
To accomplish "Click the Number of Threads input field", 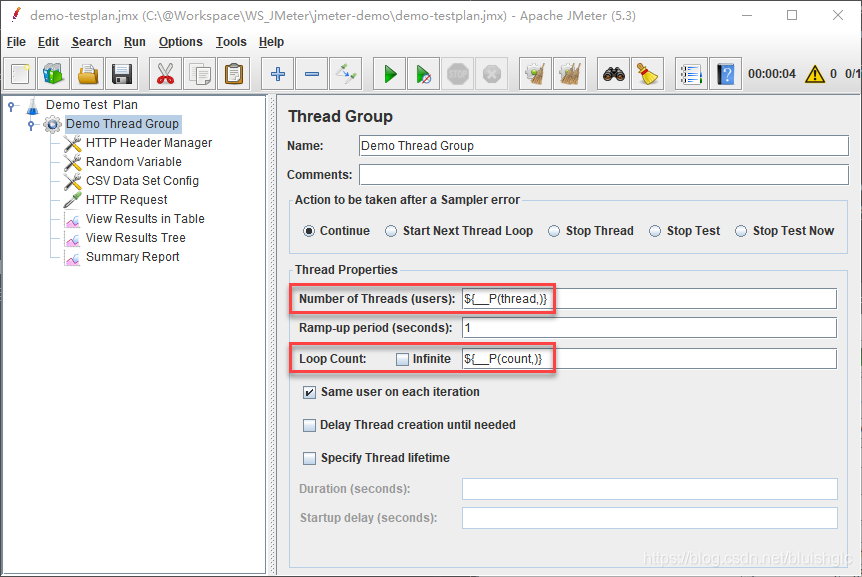I will click(649, 299).
